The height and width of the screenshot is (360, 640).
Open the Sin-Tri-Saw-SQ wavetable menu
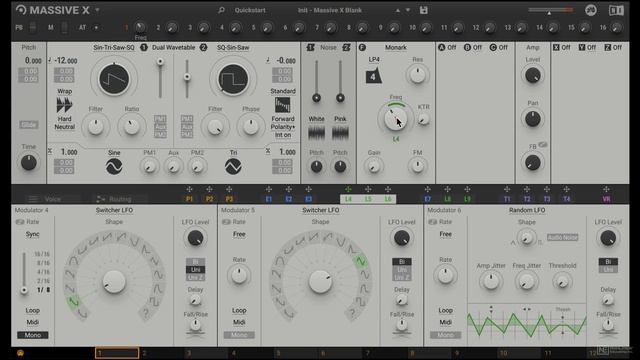(114, 48)
